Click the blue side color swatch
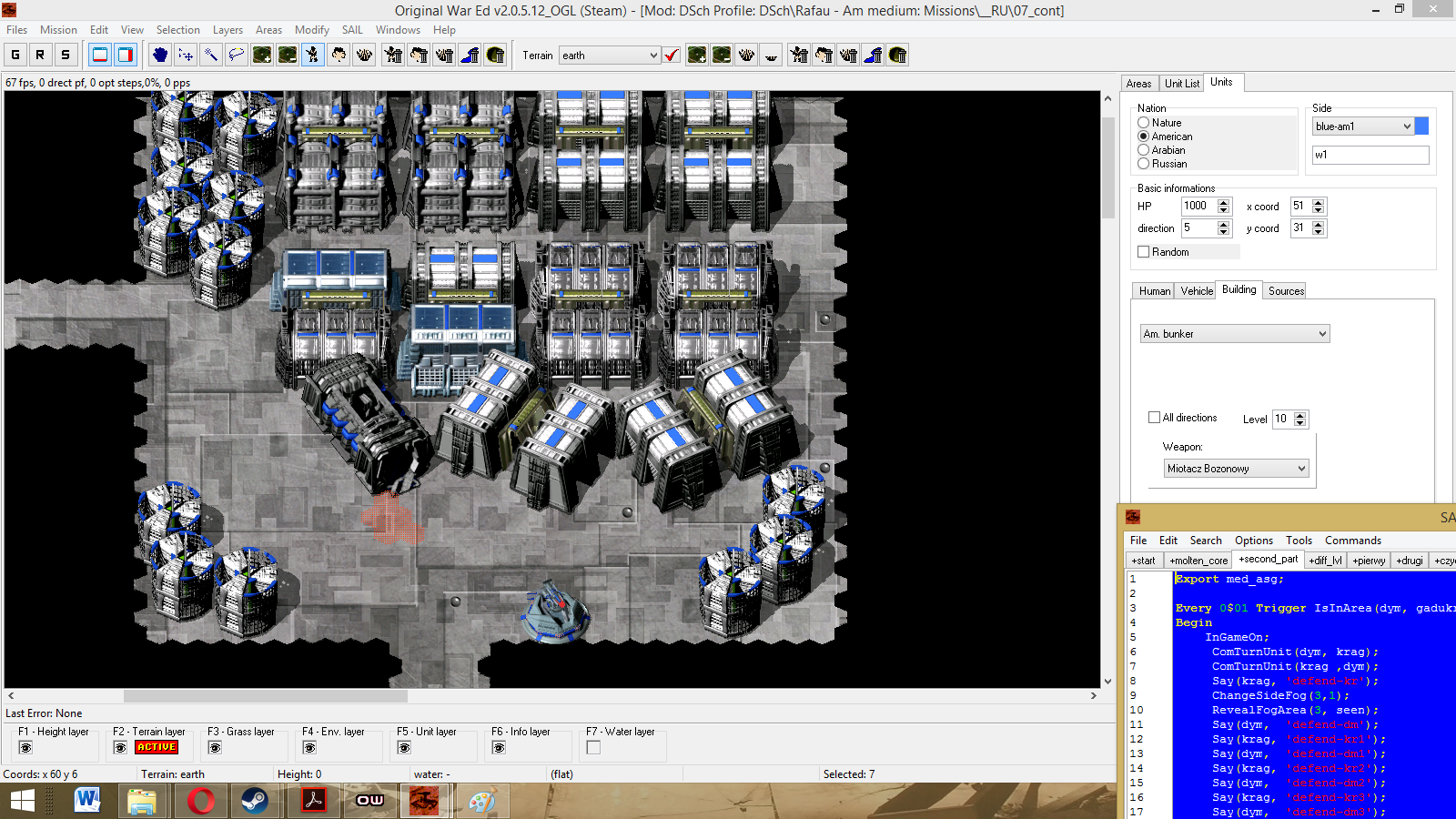1456x819 pixels. click(1421, 126)
